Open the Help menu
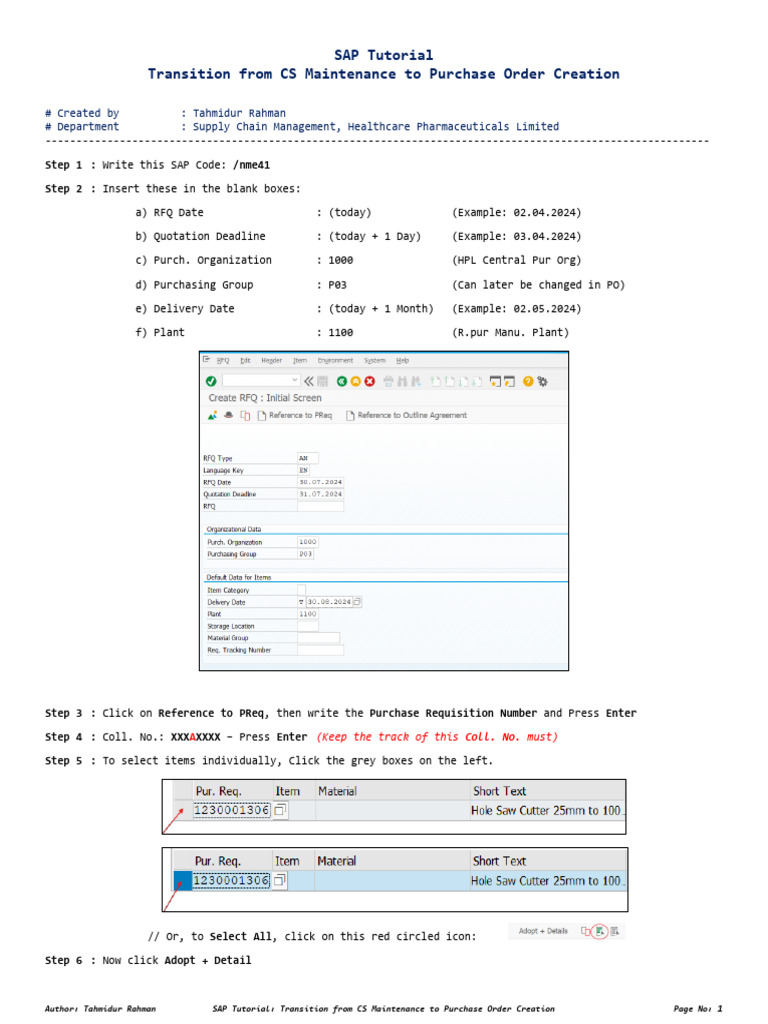Image resolution: width=768 pixels, height=1024 pixels. pyautogui.click(x=402, y=360)
